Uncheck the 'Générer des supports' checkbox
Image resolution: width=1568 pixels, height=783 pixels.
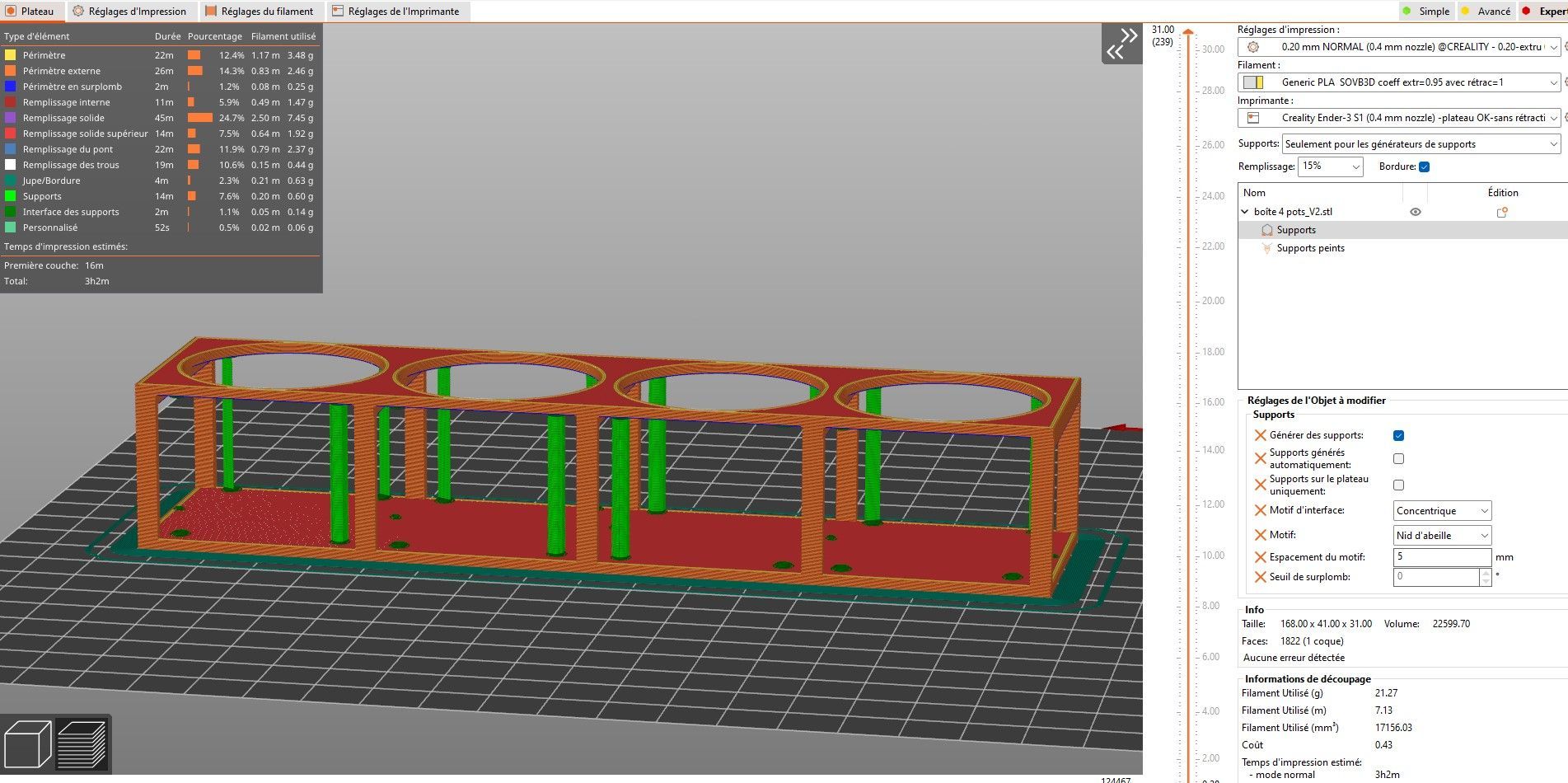tap(1398, 435)
